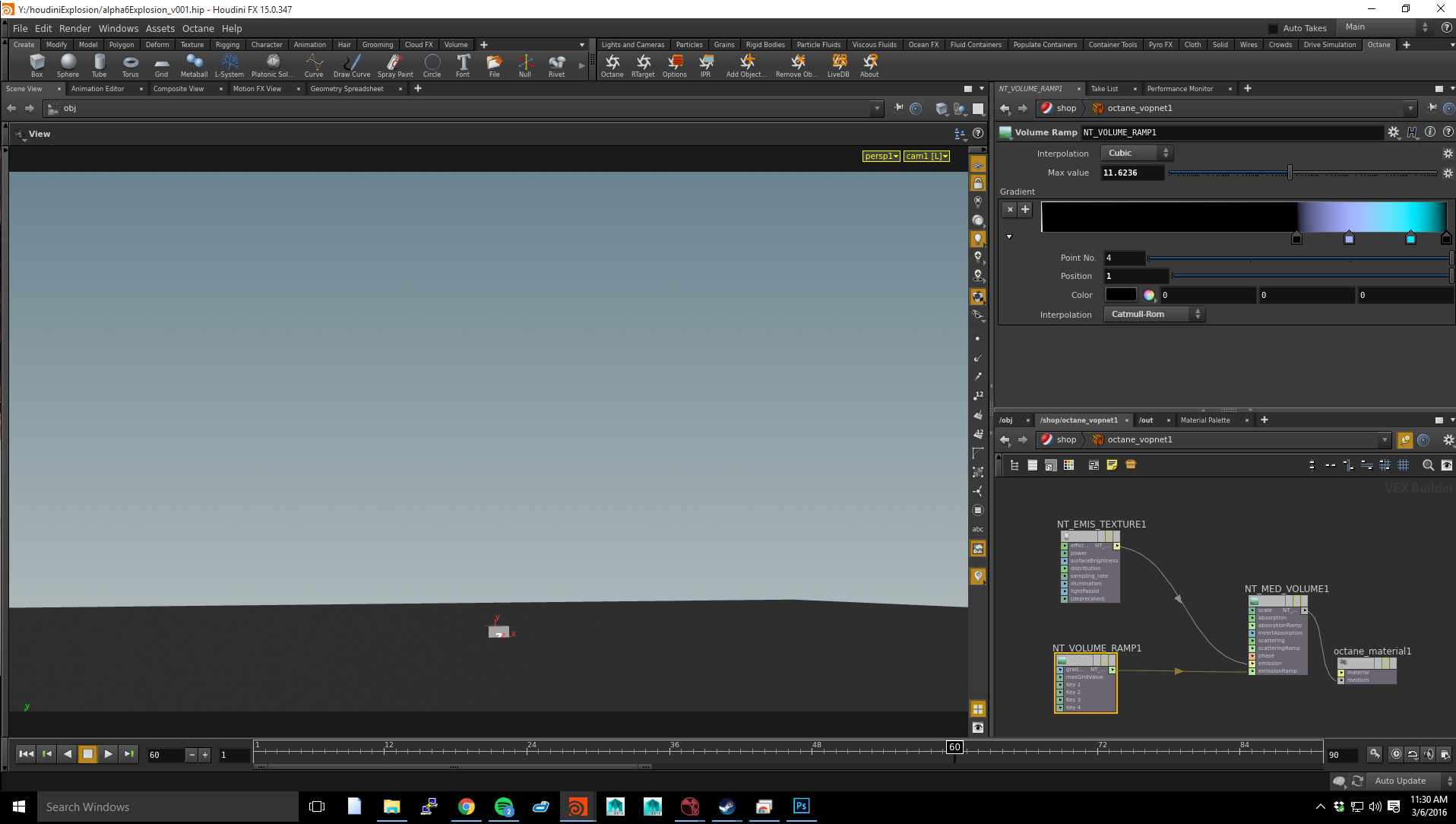Image resolution: width=1456 pixels, height=824 pixels.
Task: Open Octane LiveDB
Action: (838, 65)
